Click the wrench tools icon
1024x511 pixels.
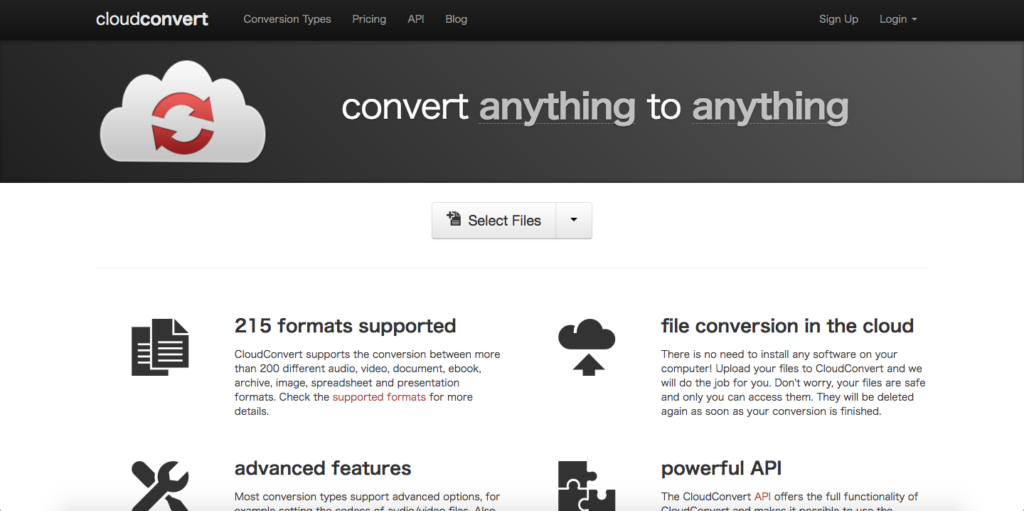click(160, 486)
